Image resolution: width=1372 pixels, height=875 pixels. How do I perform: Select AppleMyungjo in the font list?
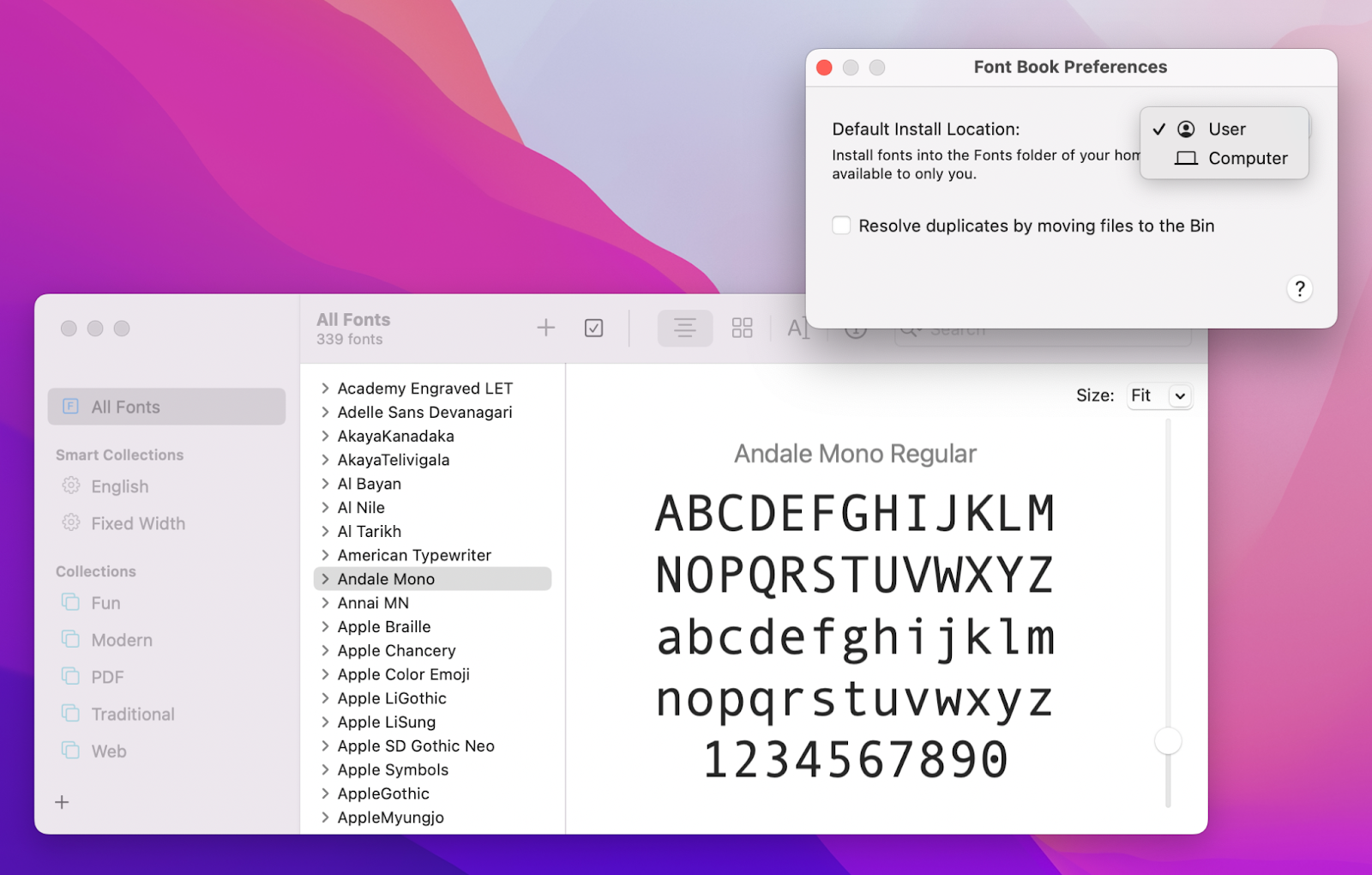coord(391,818)
